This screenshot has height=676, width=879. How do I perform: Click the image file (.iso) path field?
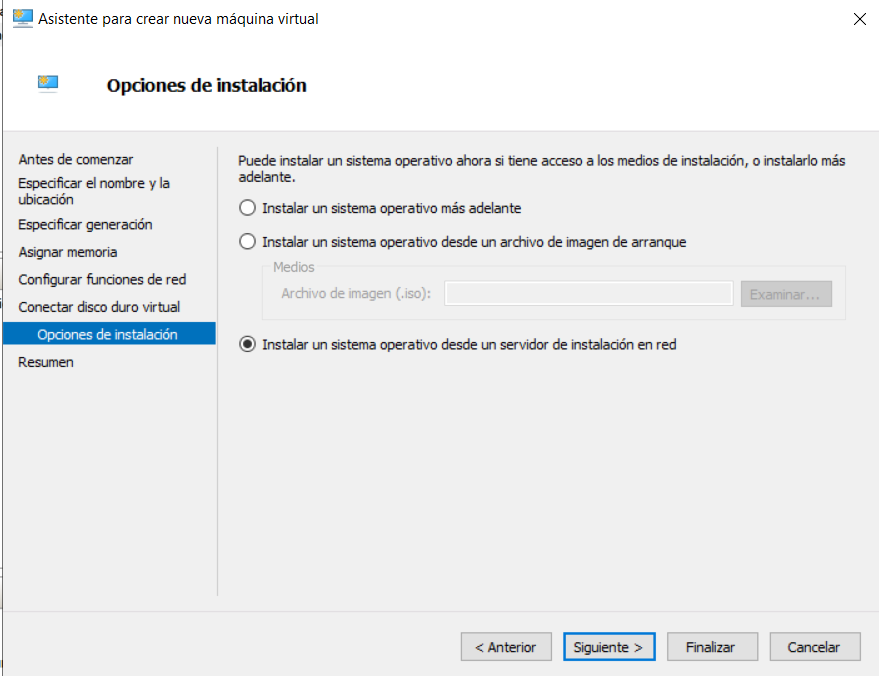click(589, 293)
